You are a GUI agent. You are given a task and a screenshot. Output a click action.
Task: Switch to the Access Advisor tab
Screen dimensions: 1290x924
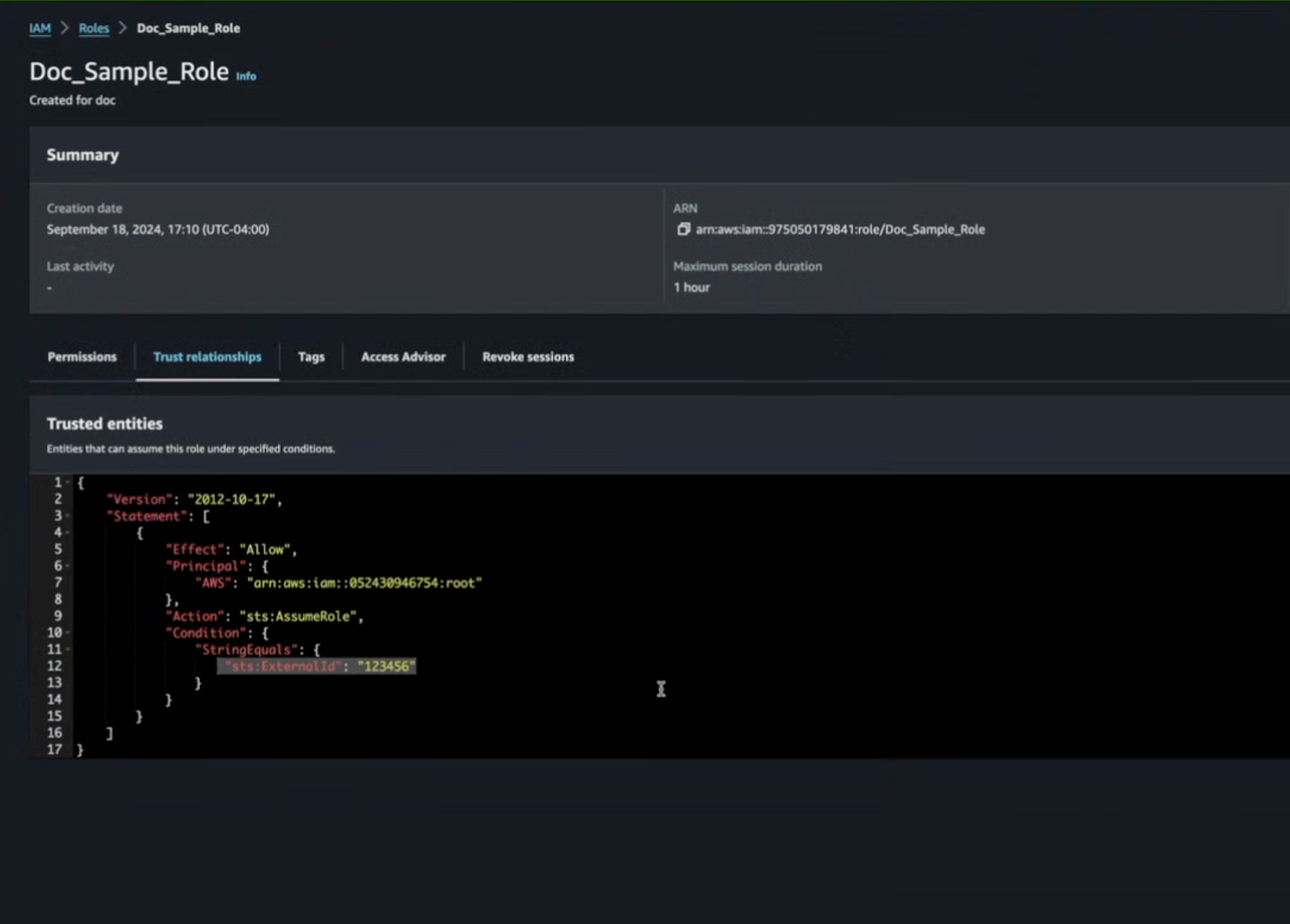pos(403,357)
